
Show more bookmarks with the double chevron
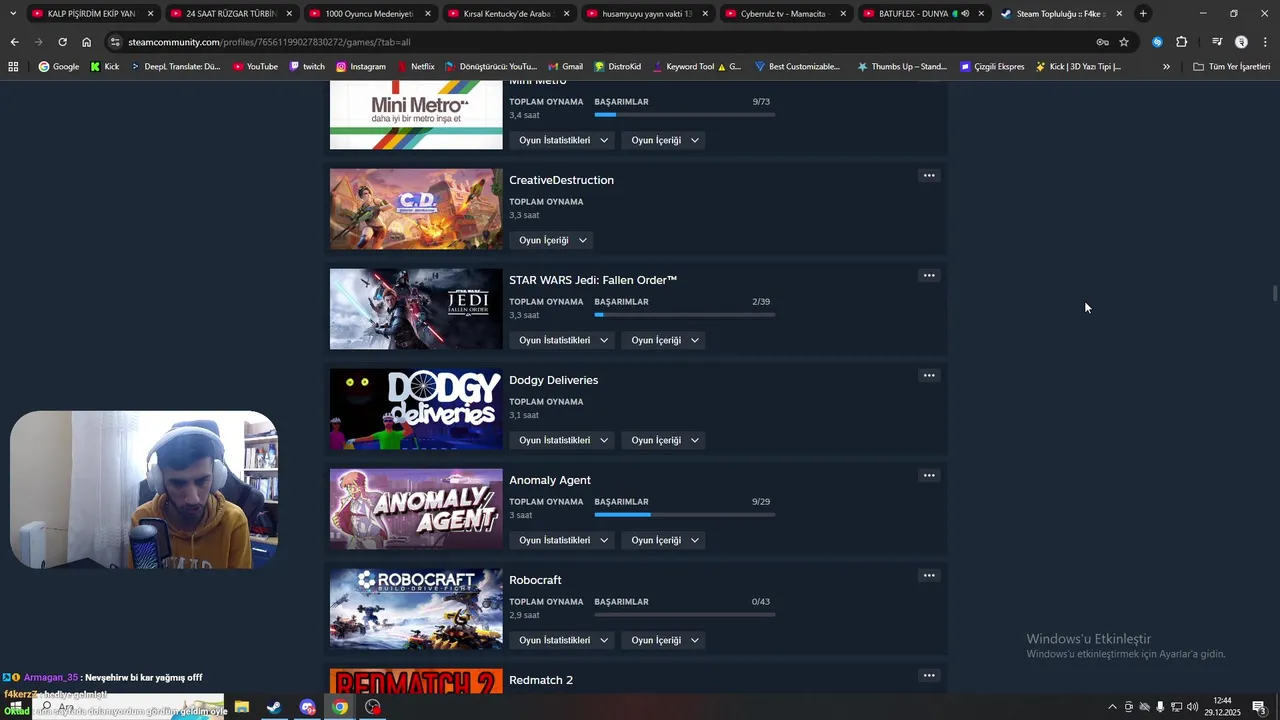tap(1166, 67)
